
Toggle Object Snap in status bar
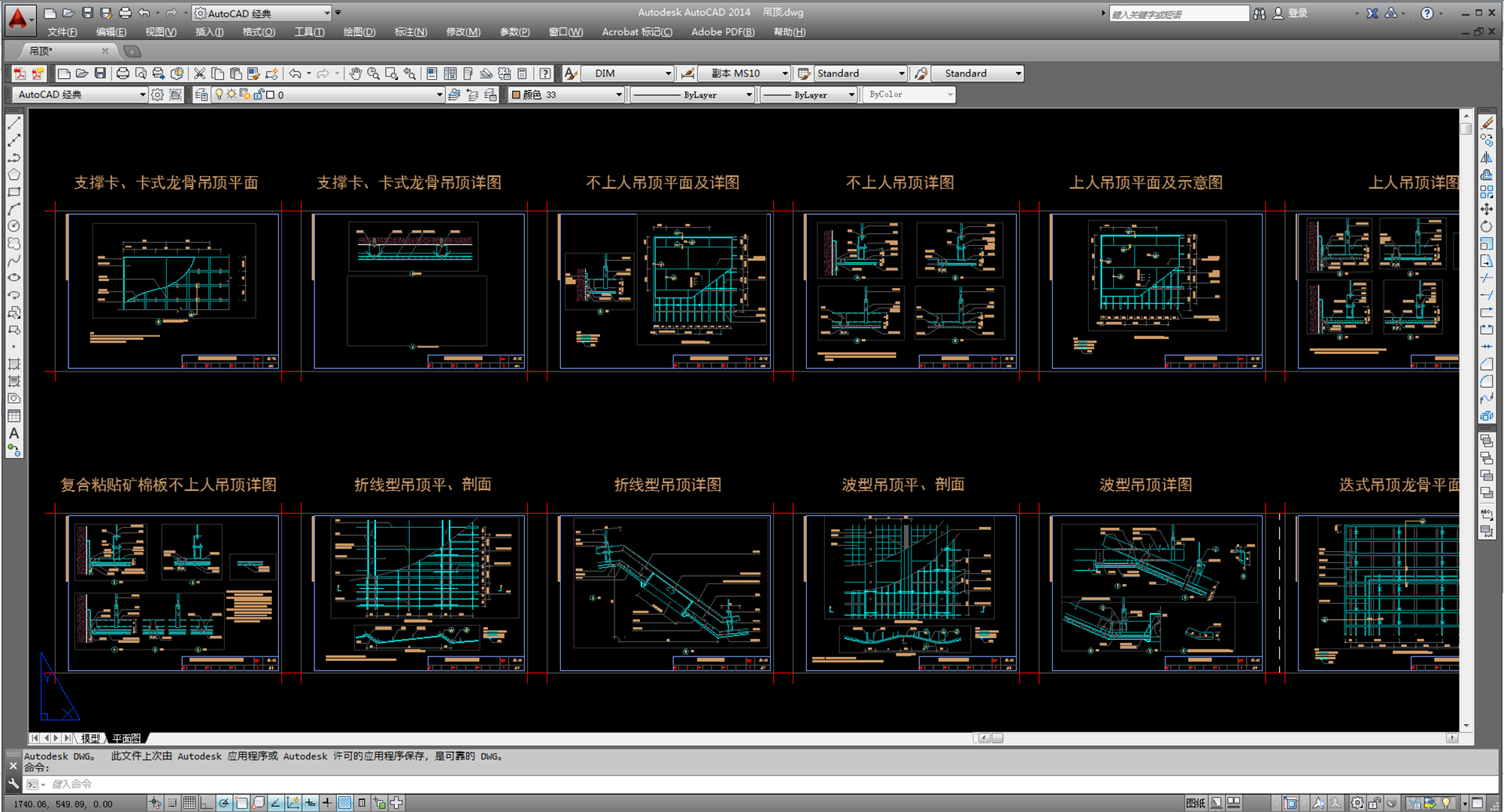pos(241,803)
